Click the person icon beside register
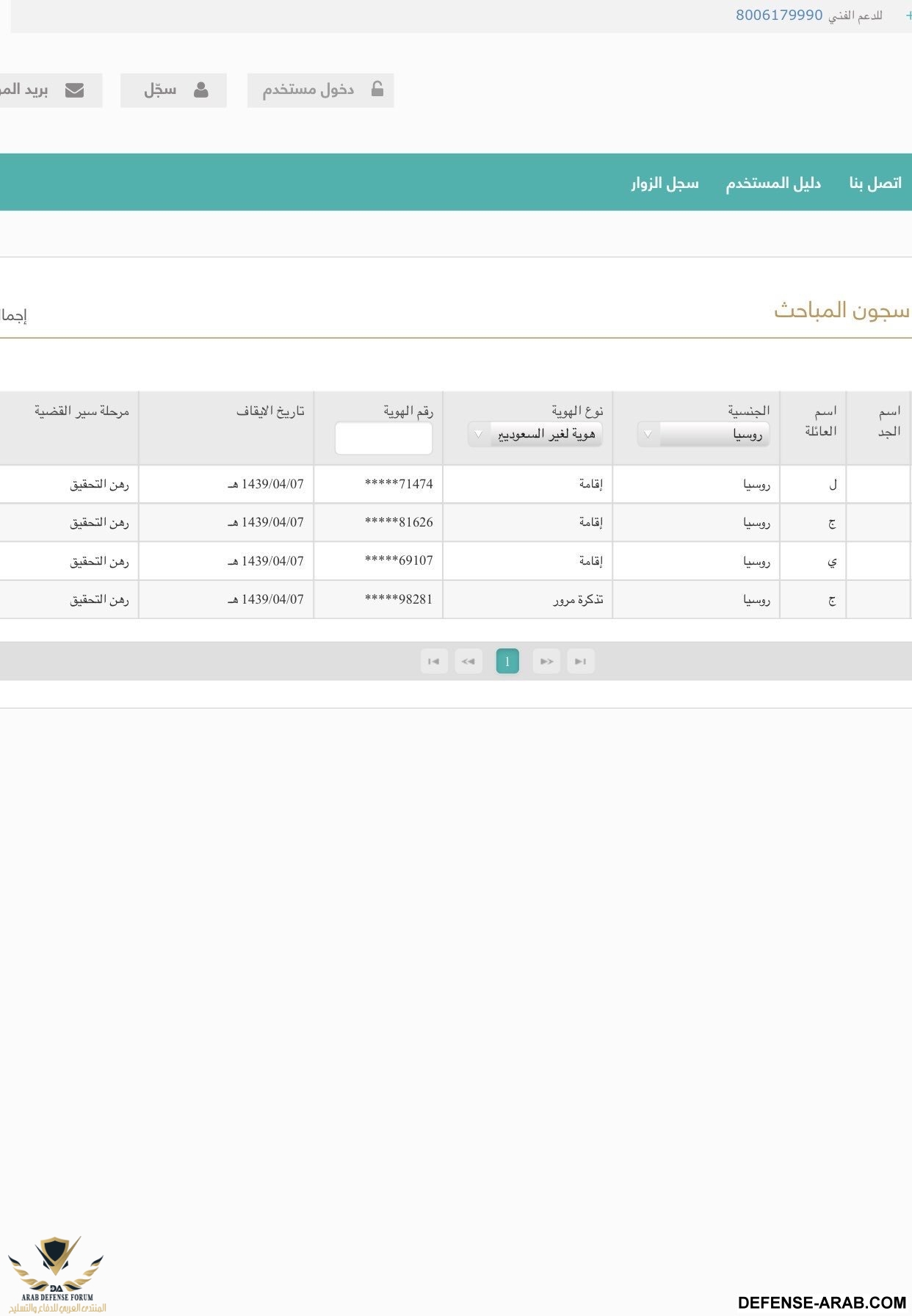This screenshot has width=912, height=1316. [x=200, y=90]
